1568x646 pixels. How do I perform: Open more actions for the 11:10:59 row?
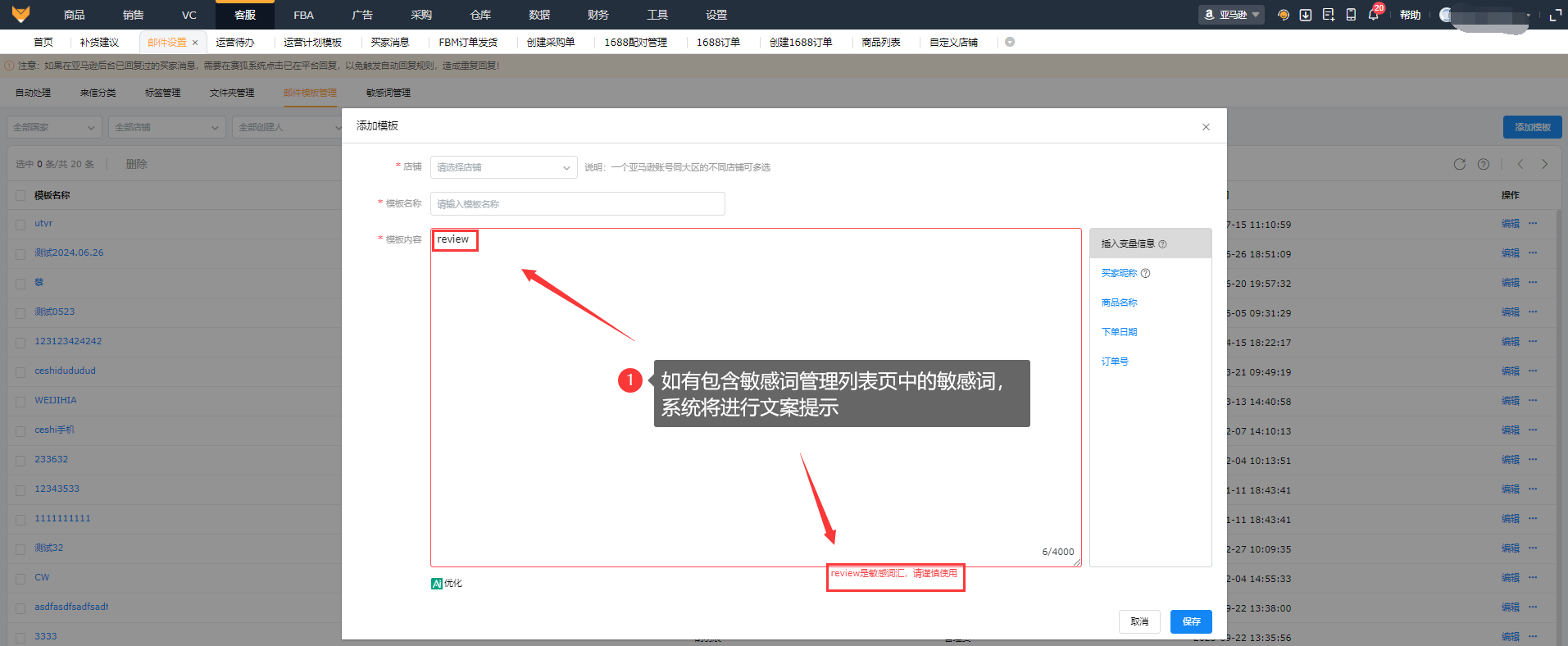tap(1533, 224)
